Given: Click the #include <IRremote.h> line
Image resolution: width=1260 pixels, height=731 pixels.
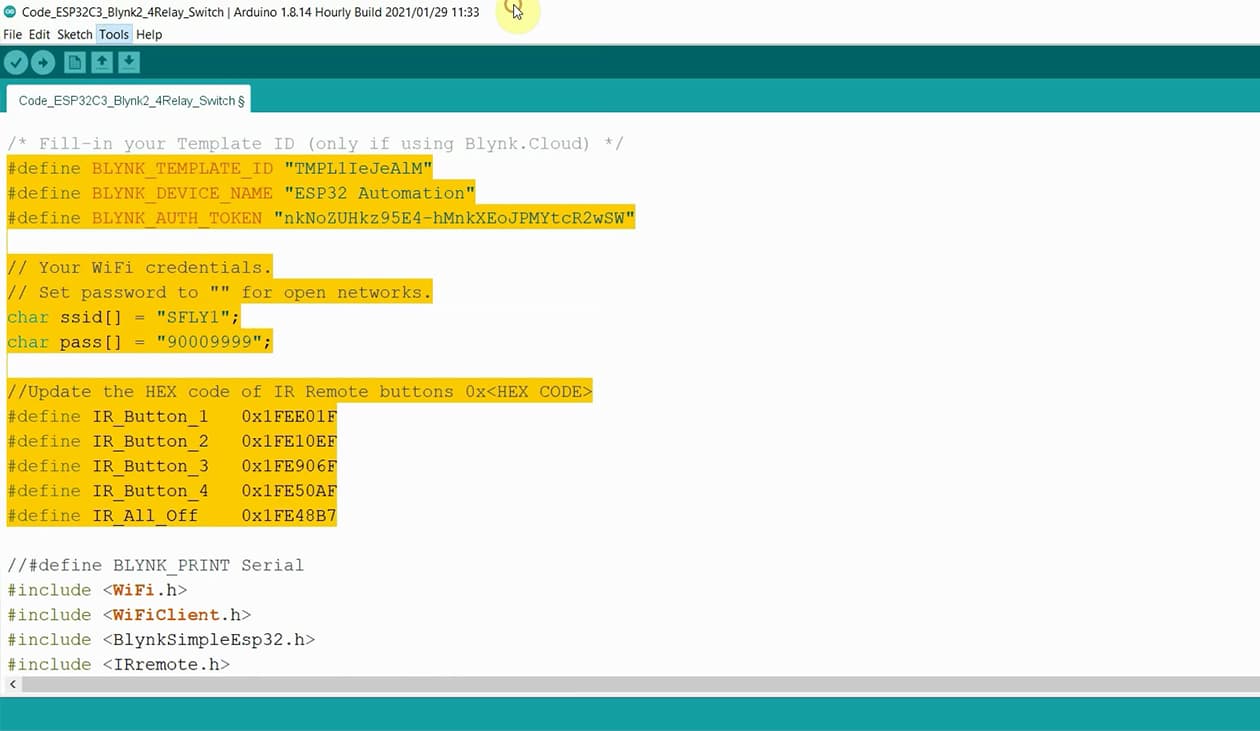Looking at the screenshot, I should [x=118, y=664].
